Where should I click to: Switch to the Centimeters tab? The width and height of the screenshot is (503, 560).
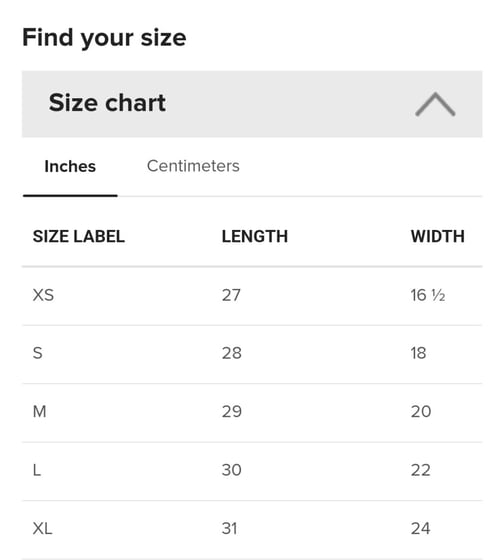tap(193, 166)
